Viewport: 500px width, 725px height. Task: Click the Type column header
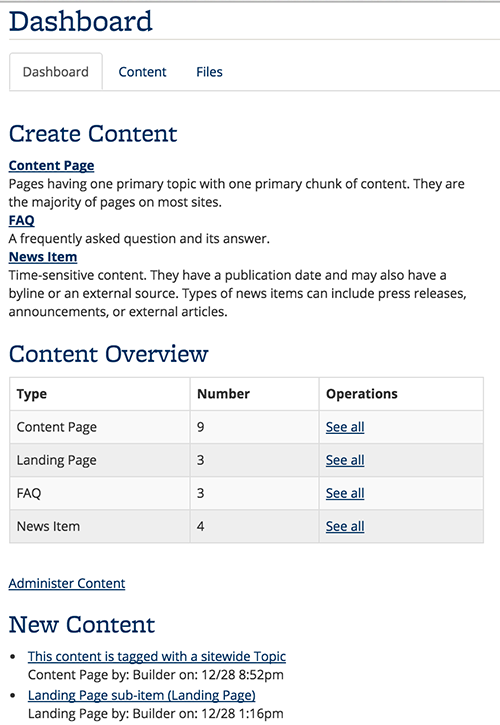coord(32,394)
